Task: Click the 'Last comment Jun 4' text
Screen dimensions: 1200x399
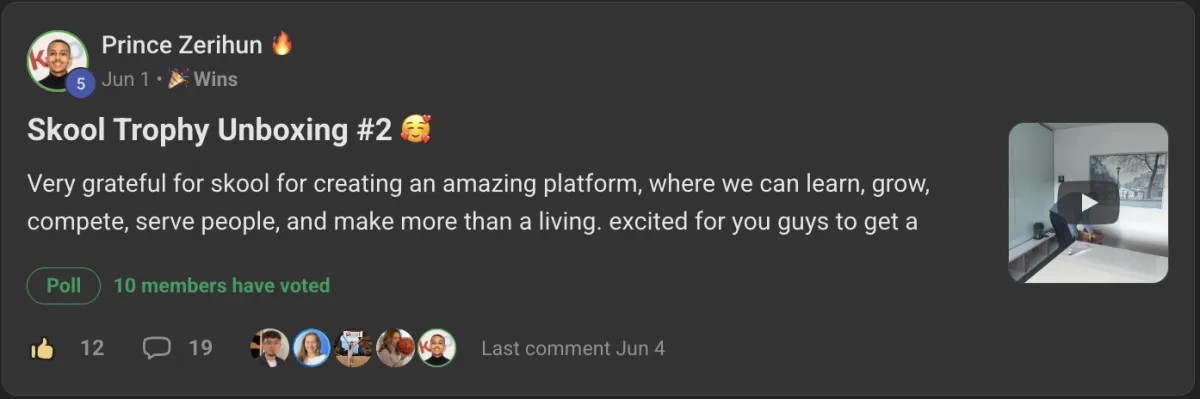Action: 573,348
